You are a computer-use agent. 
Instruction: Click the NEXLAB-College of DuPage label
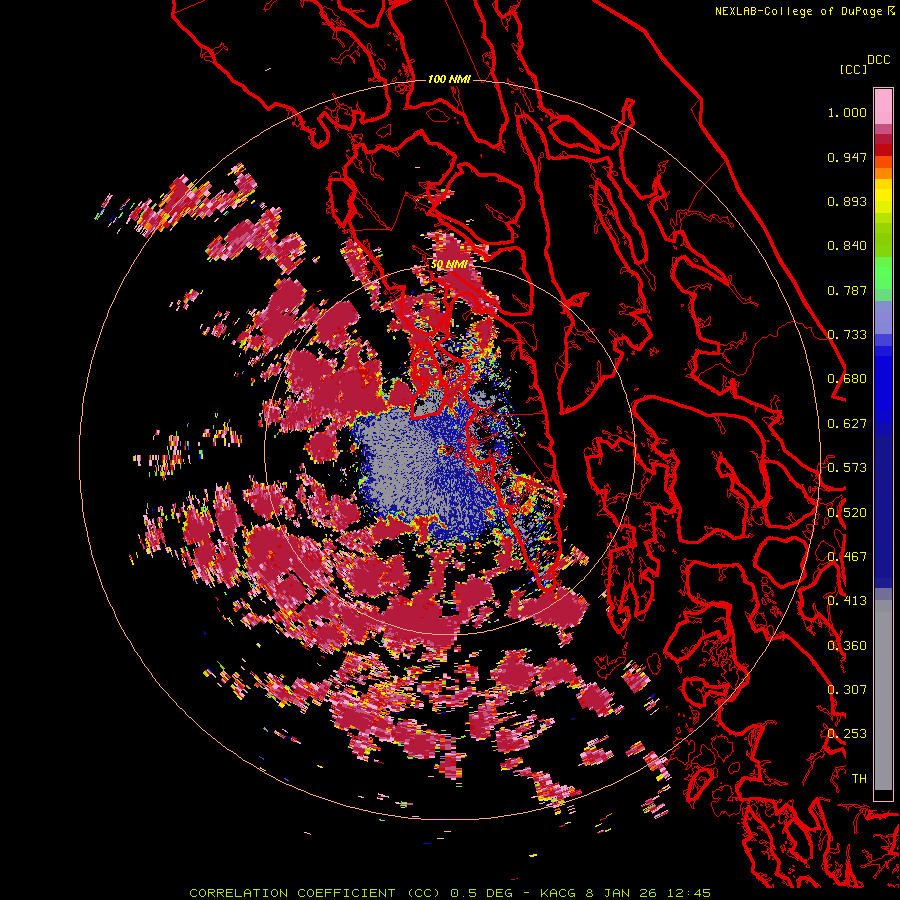[800, 11]
